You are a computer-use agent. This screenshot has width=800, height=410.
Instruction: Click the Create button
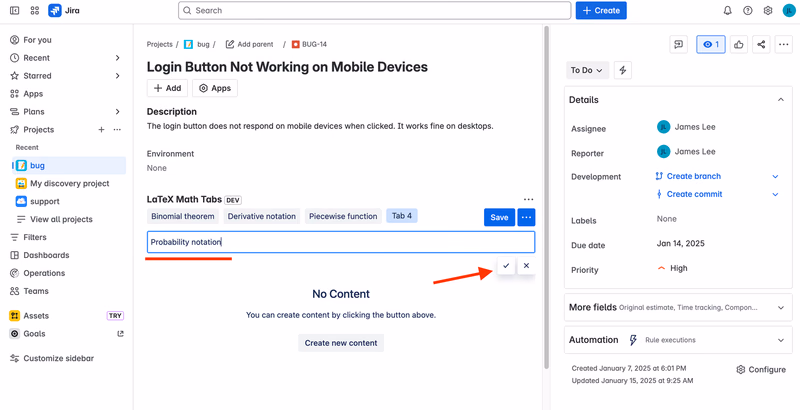pyautogui.click(x=601, y=10)
